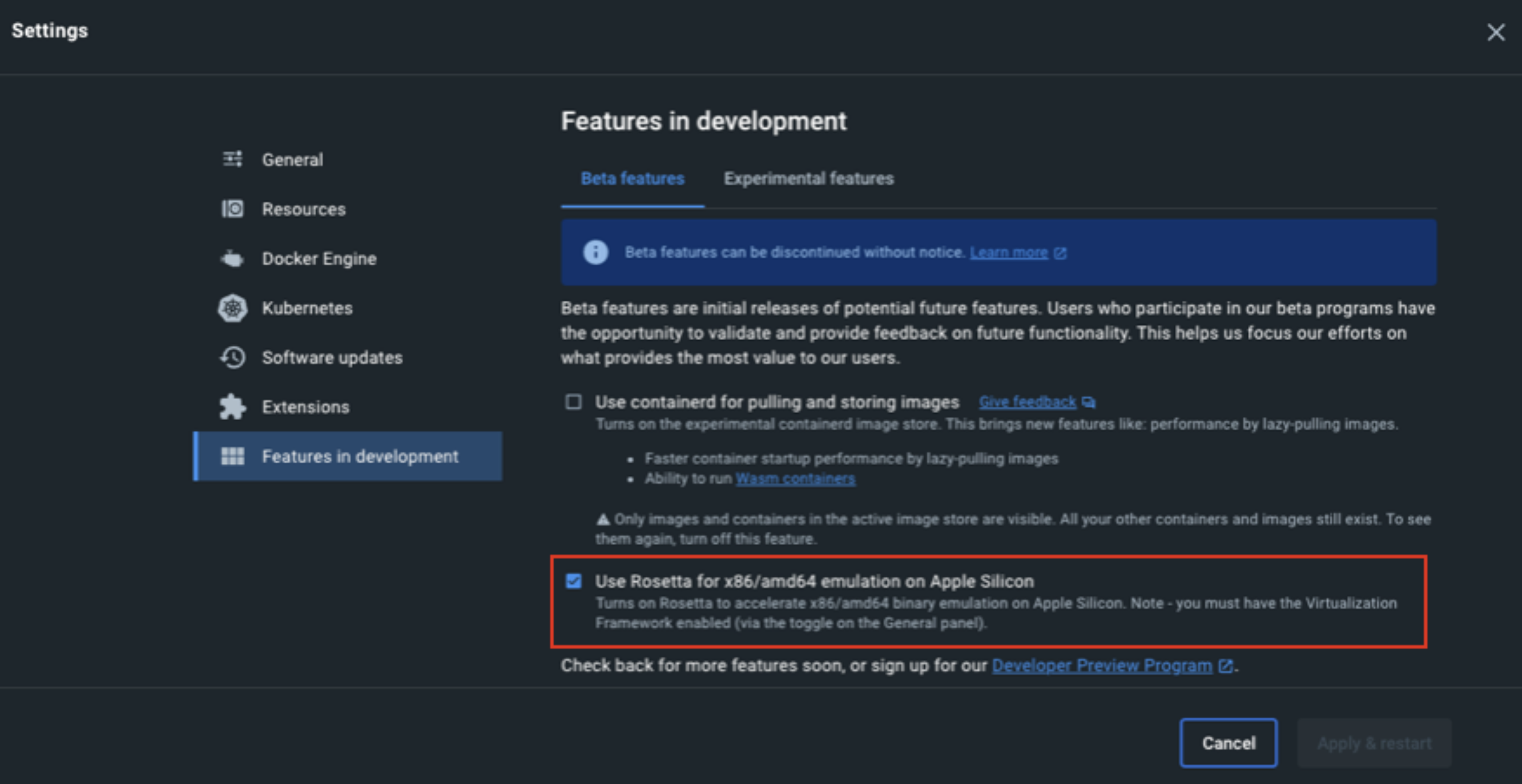Click the info icon in the blue banner

(595, 252)
